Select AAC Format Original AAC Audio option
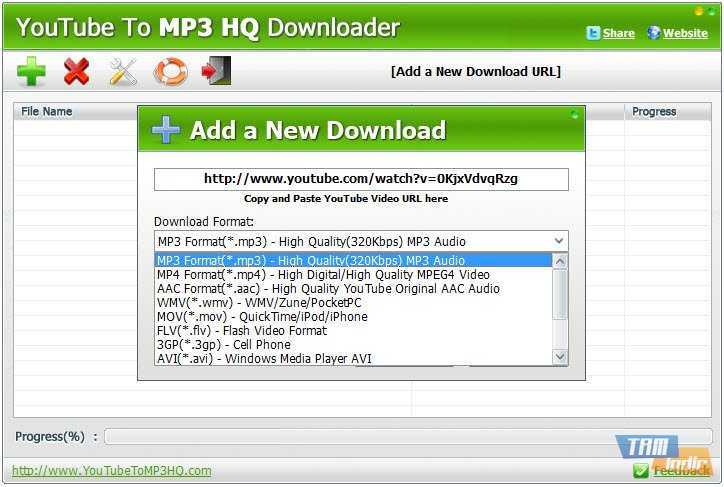This screenshot has height=487, width=724. click(353, 289)
